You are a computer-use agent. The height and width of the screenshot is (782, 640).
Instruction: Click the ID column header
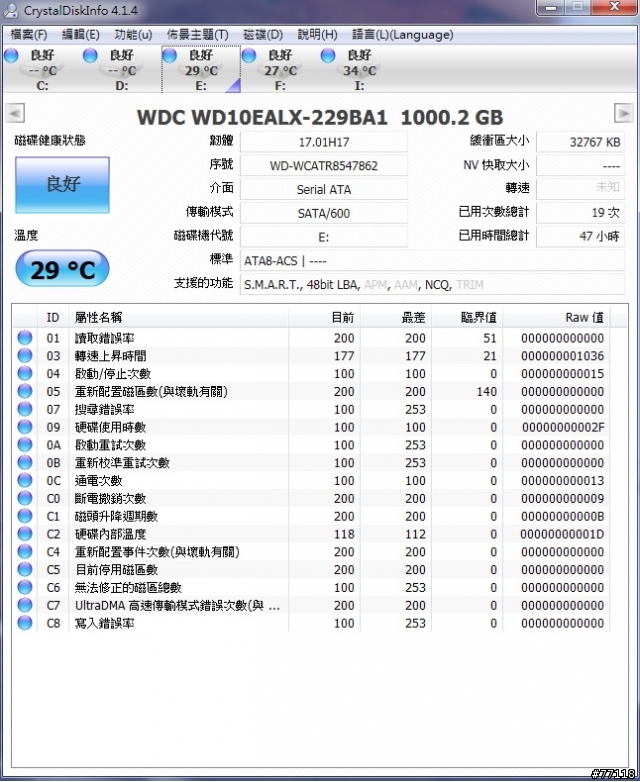pyautogui.click(x=53, y=317)
